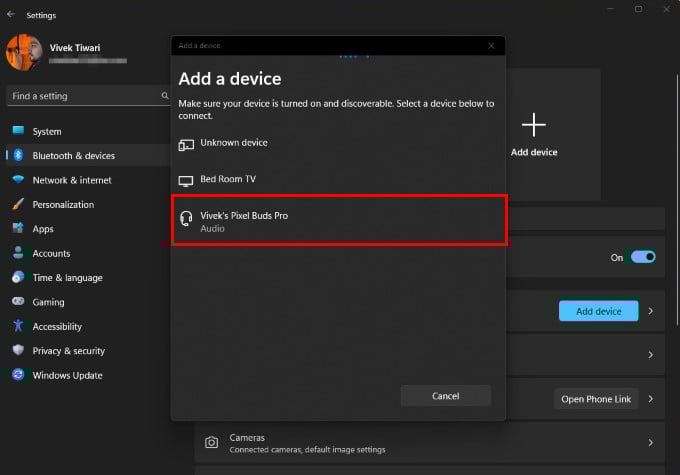Click the Apps icon in sidebar
Image resolution: width=680 pixels, height=475 pixels.
click(x=18, y=228)
